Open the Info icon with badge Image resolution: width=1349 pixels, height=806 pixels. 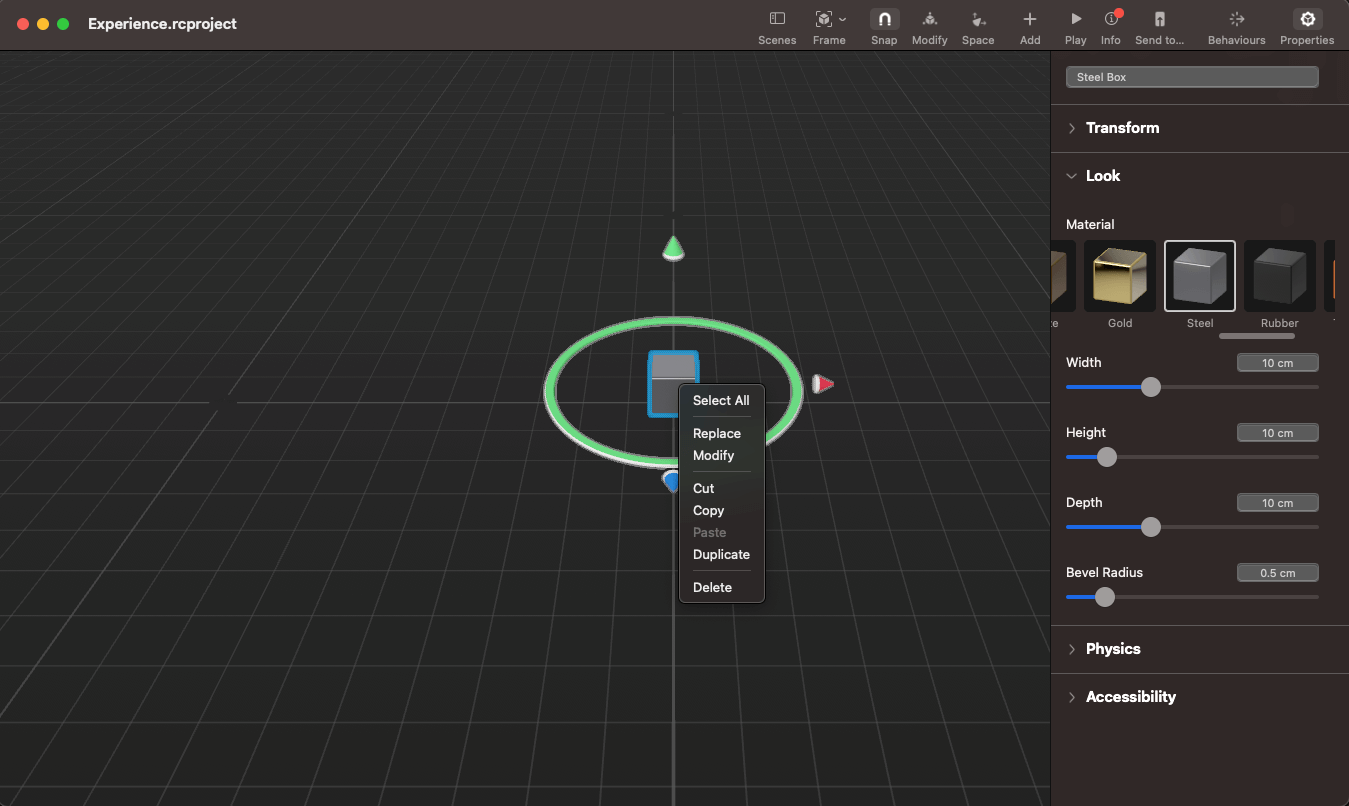click(x=1111, y=19)
